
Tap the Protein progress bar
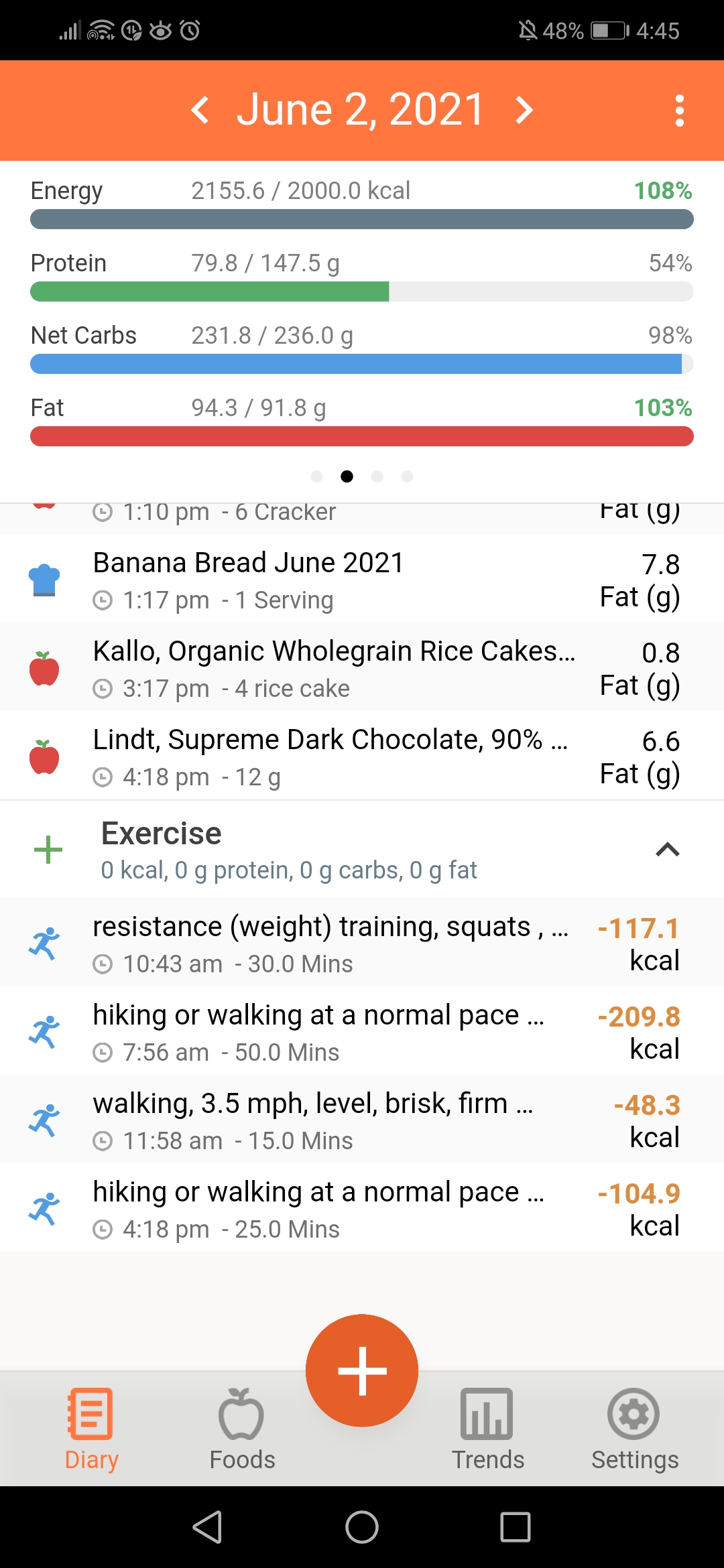362,291
